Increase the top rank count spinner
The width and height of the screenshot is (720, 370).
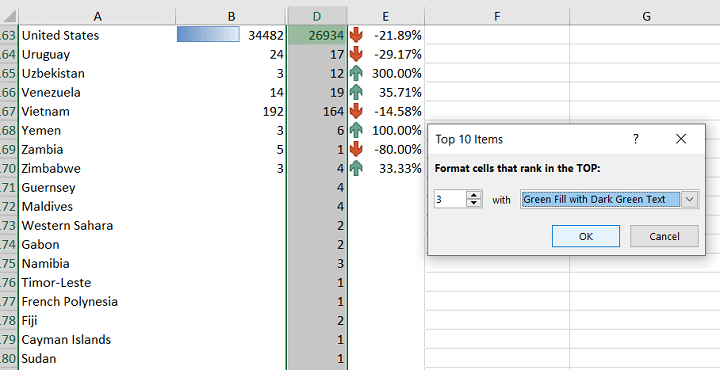[473, 195]
